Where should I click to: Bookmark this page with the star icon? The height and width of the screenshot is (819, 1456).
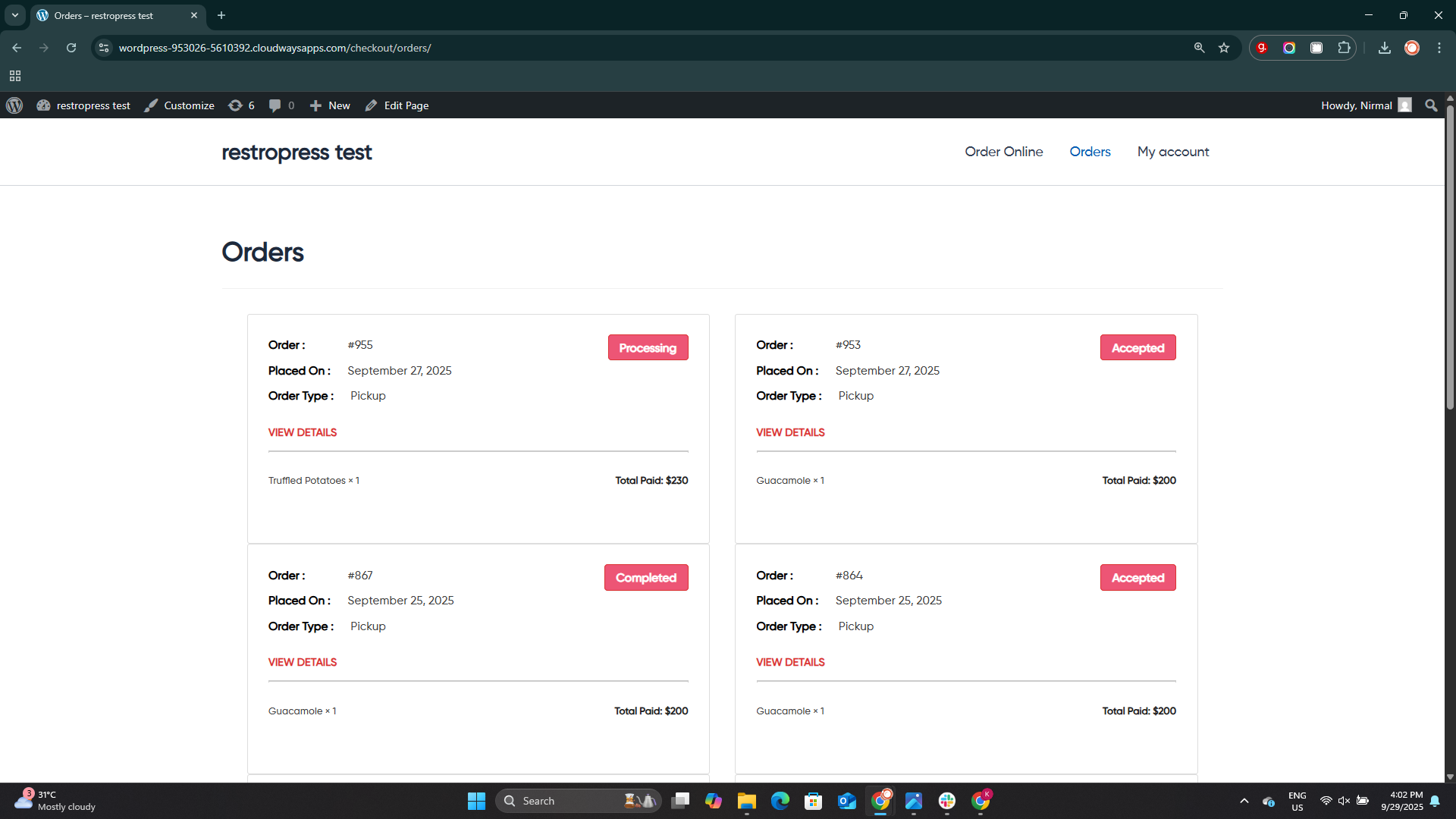(1224, 48)
